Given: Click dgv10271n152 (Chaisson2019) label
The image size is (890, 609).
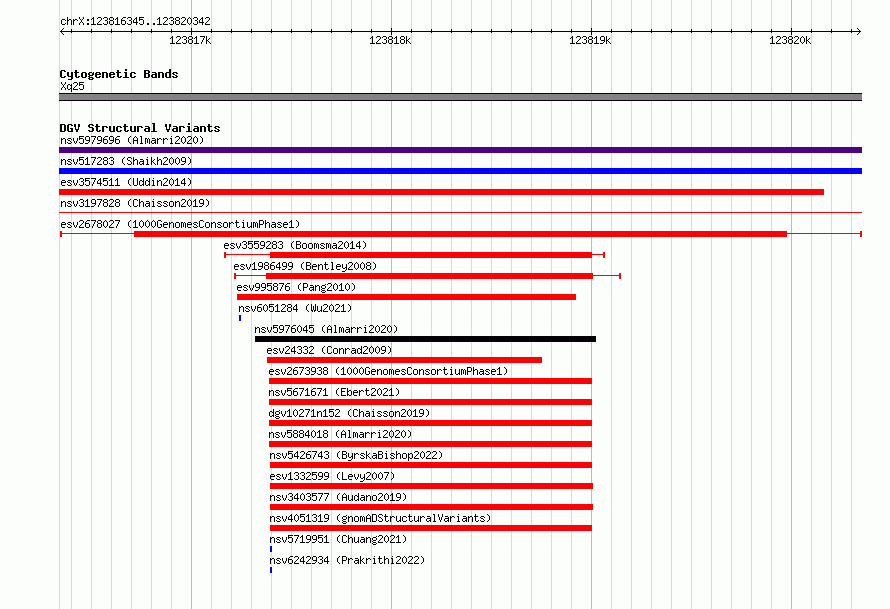Looking at the screenshot, I should (349, 413).
